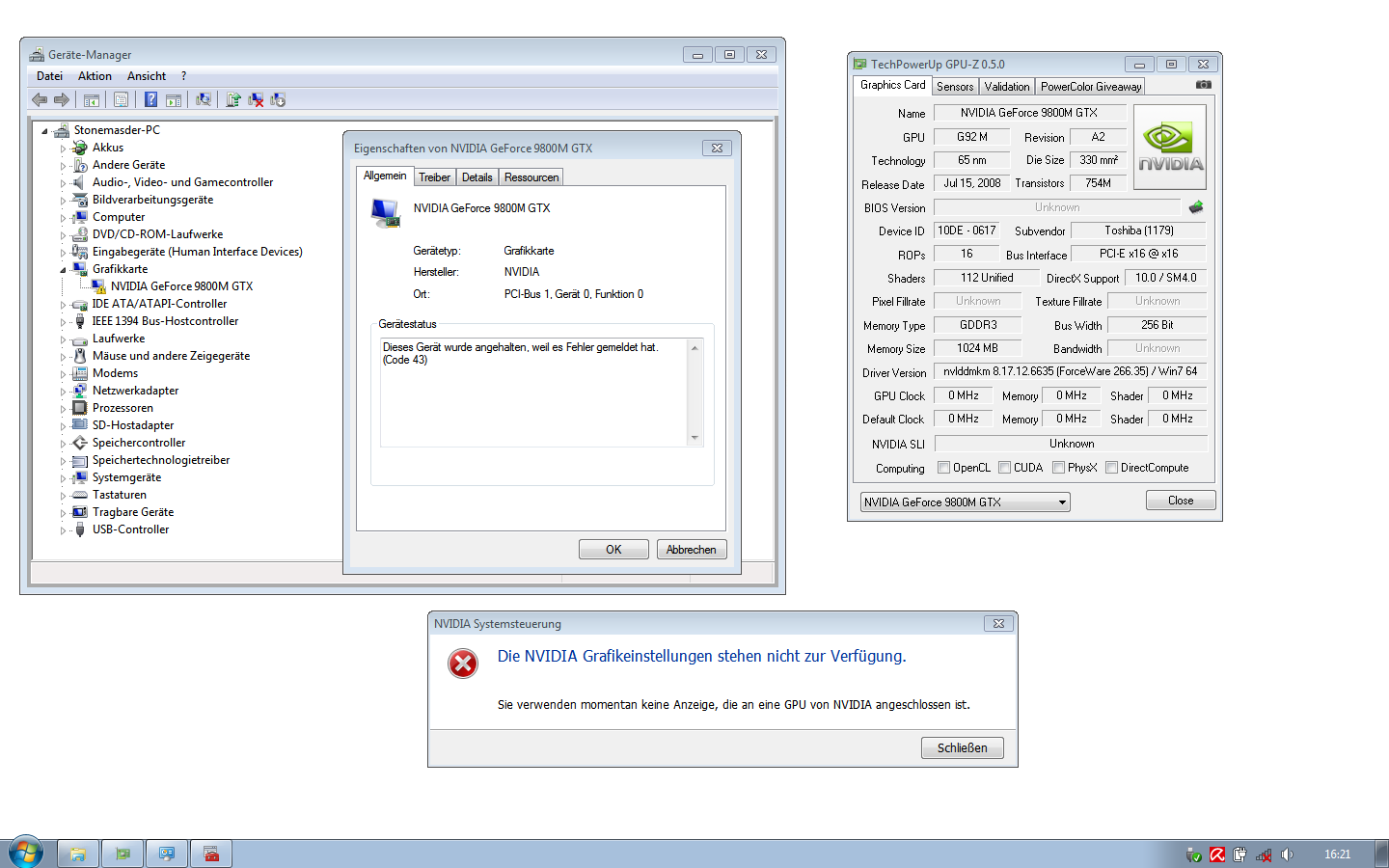Click the volume speaker tray icon

coord(1287,854)
